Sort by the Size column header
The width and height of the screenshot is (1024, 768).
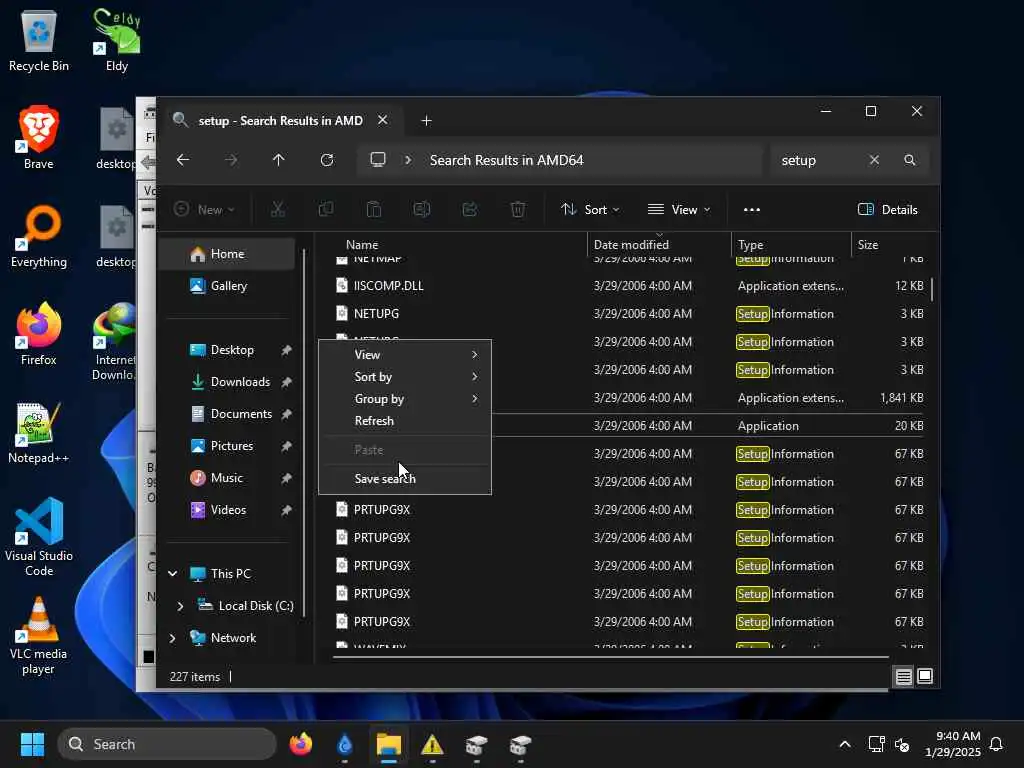tap(867, 245)
